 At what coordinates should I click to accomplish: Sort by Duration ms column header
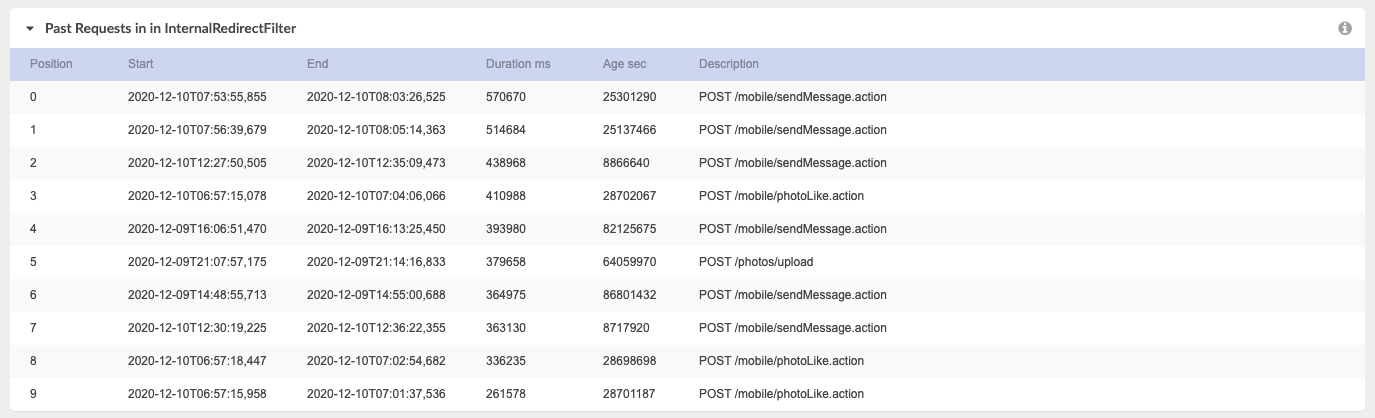click(x=518, y=64)
